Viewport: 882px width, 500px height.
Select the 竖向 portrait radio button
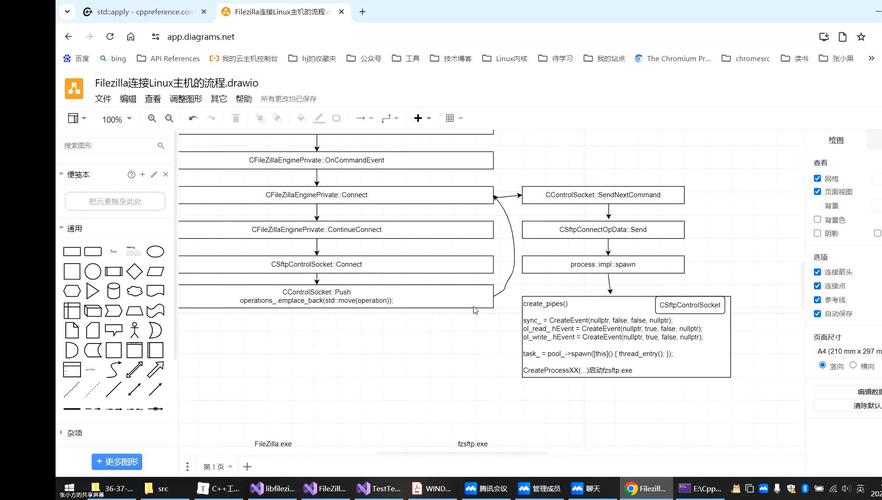[x=822, y=365]
